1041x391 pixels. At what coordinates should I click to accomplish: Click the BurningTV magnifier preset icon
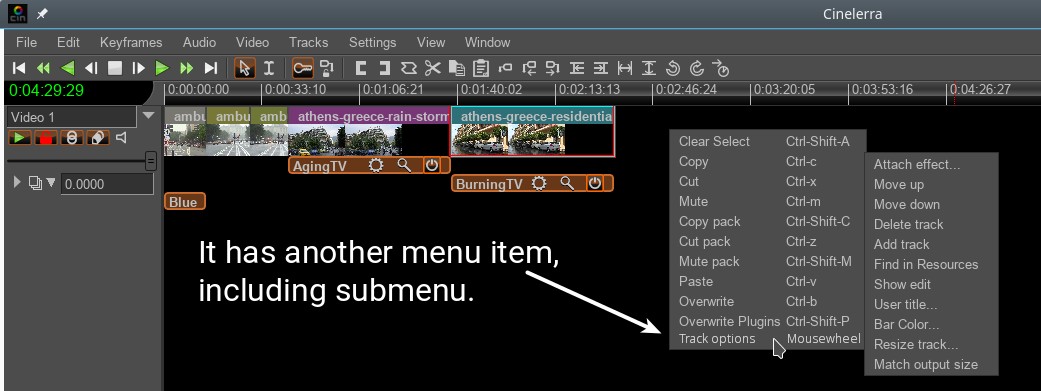point(567,183)
